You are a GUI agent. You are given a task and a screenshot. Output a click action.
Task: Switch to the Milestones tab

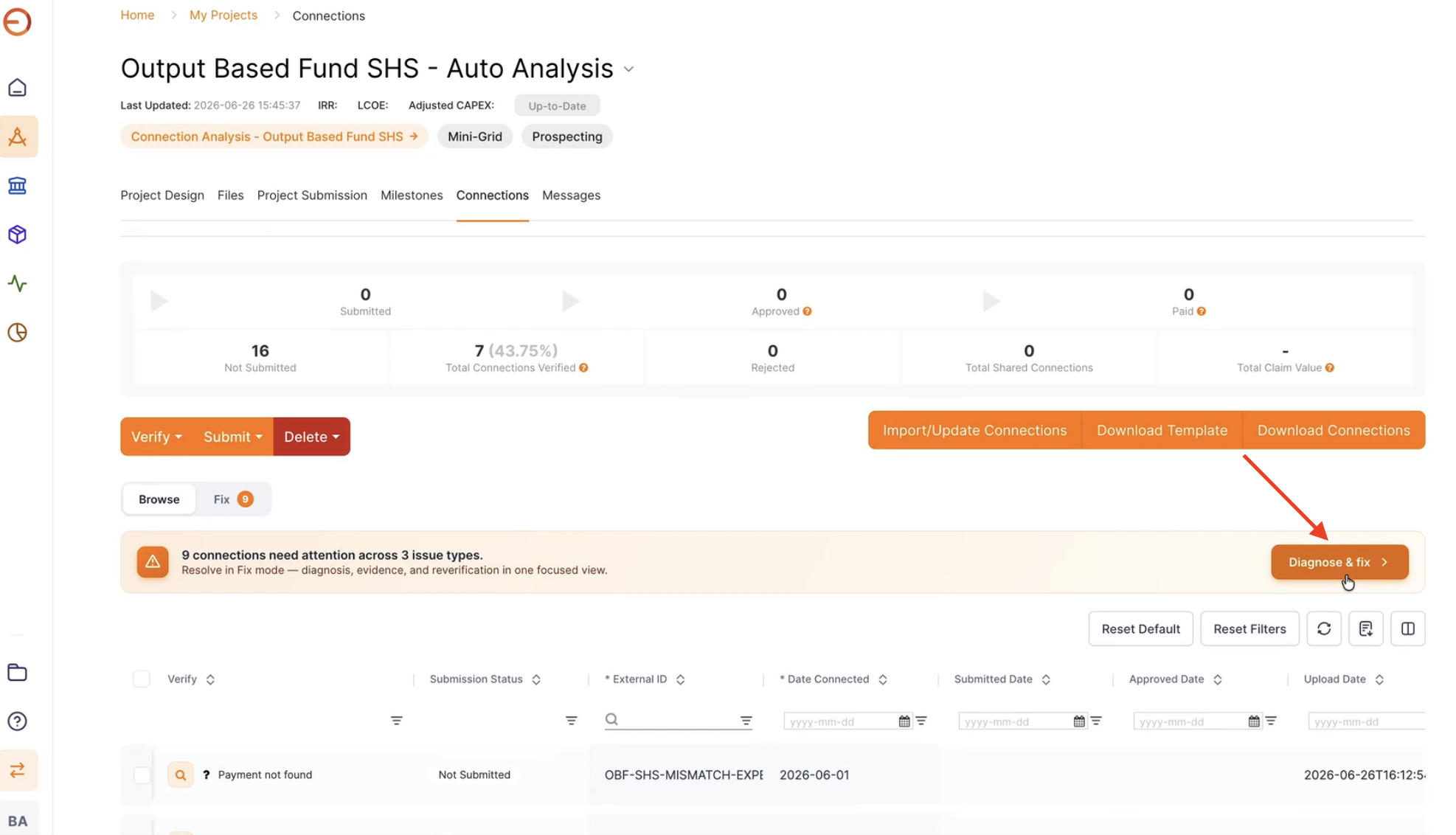tap(412, 195)
